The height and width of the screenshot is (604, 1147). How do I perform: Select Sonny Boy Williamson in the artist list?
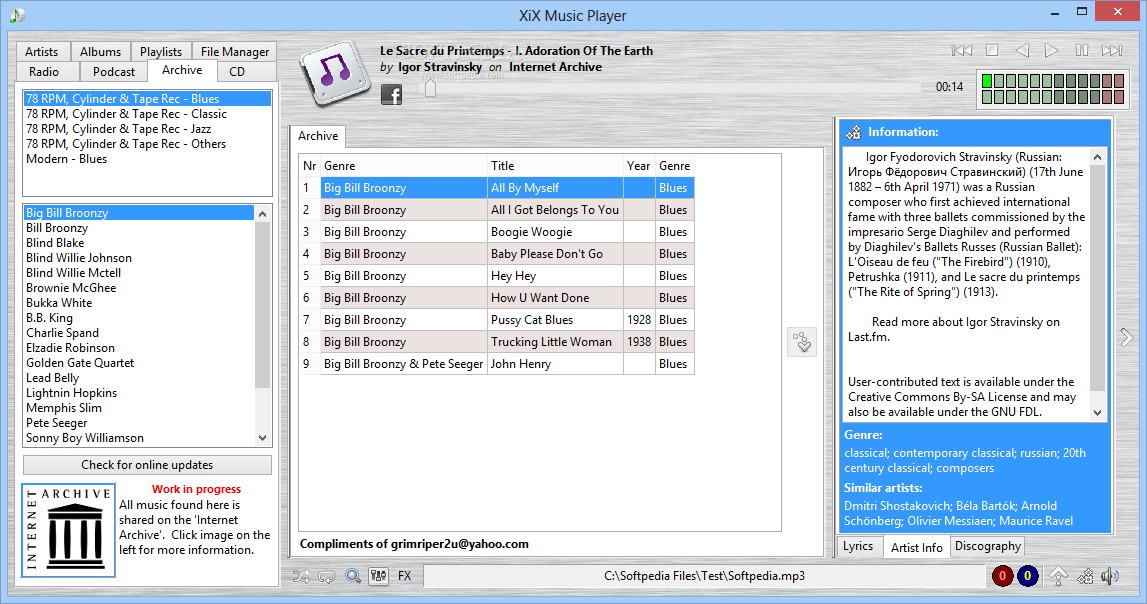point(139,438)
